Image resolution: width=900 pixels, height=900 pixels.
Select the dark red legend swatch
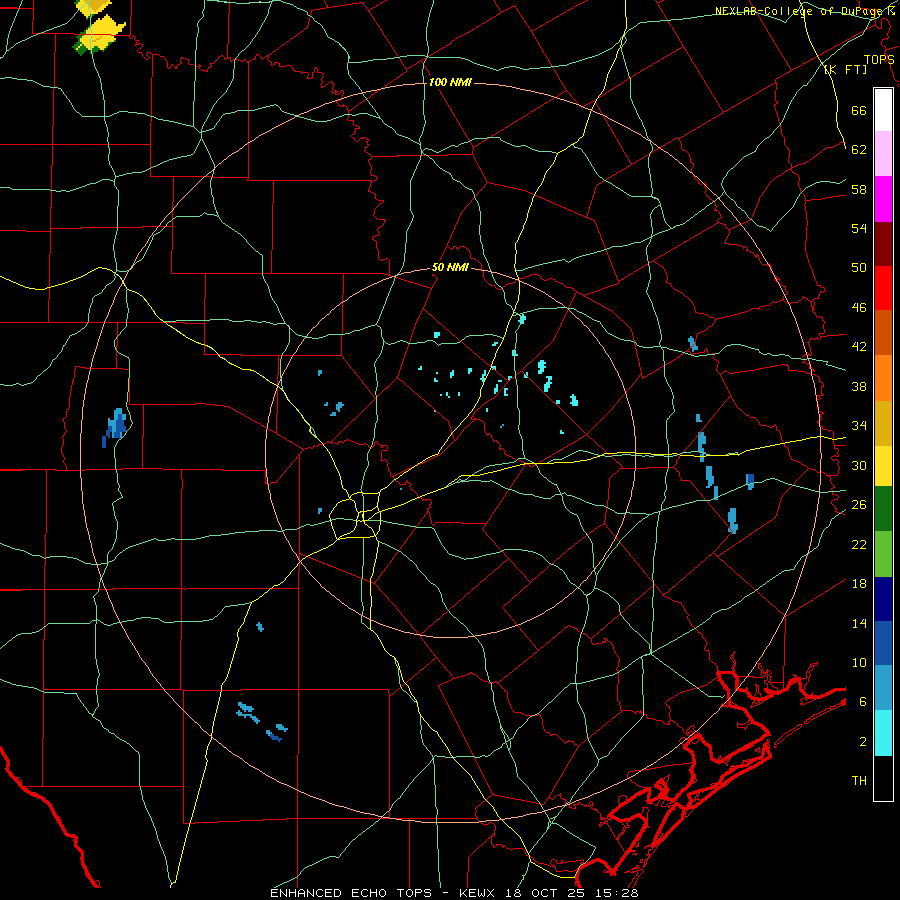[x=883, y=243]
